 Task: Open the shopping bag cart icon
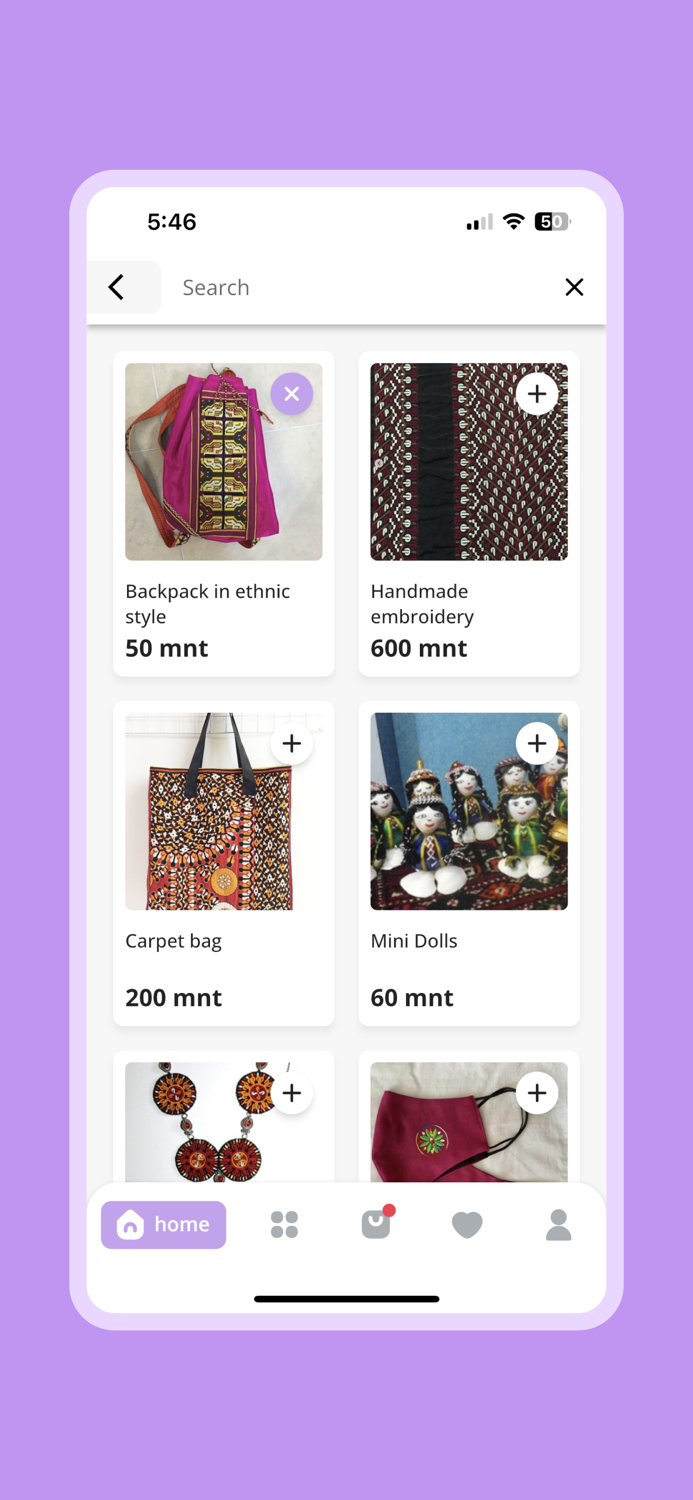click(377, 1224)
